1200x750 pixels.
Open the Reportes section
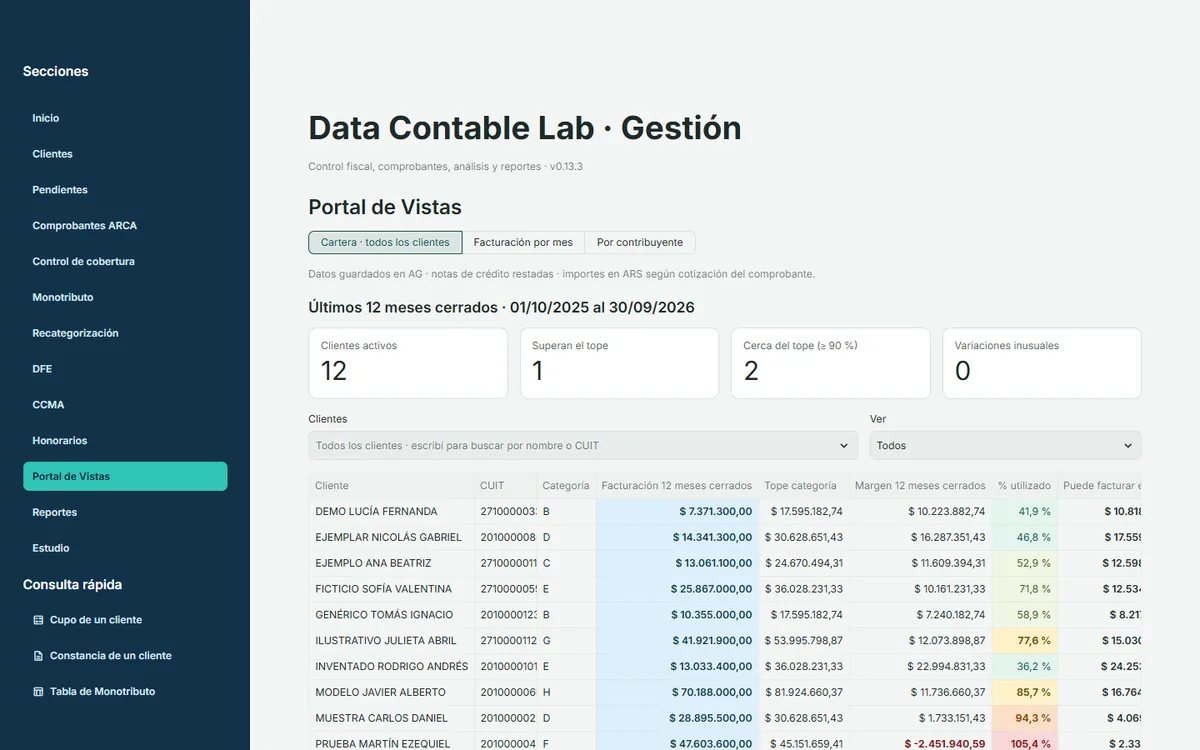coord(125,512)
